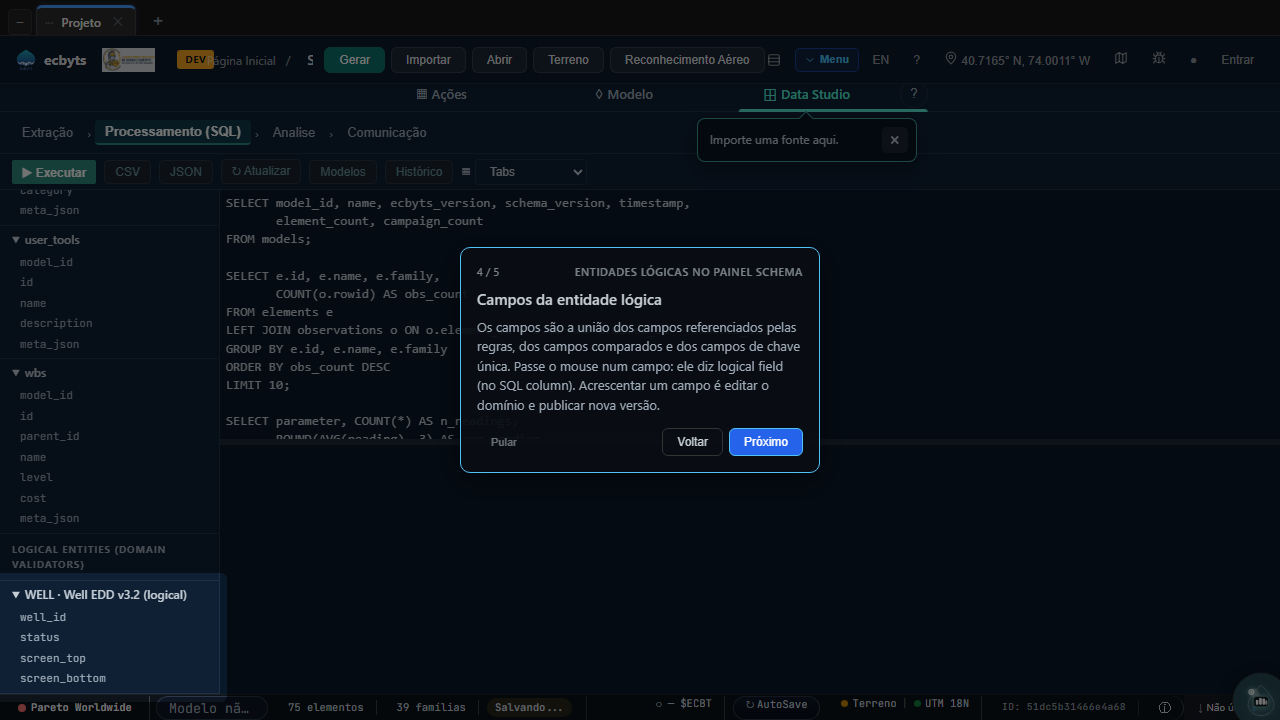Close the Projeto tab
The height and width of the screenshot is (720, 1280).
pos(118,22)
